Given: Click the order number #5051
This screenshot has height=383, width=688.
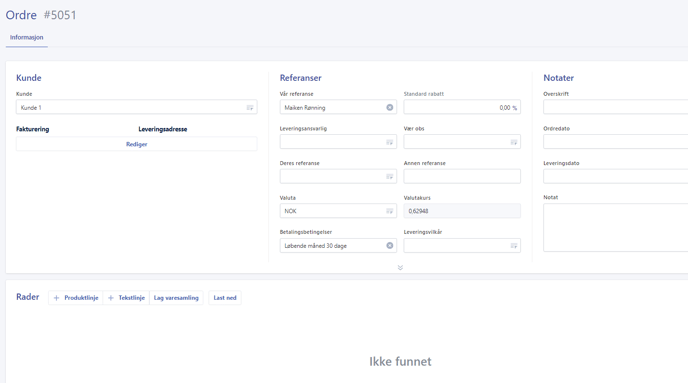Looking at the screenshot, I should (60, 15).
